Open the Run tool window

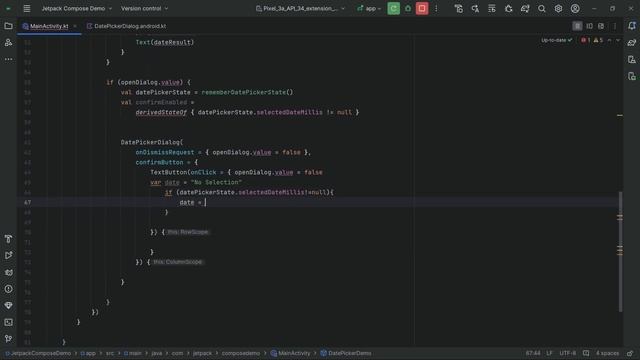coord(8,256)
